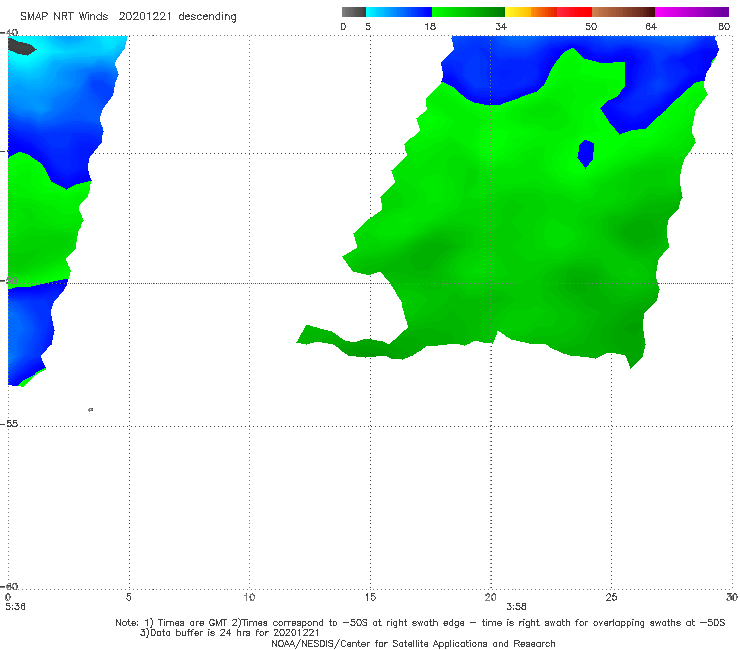740x650 pixels.
Task: Click the "15" longitude axis label
Action: (370, 597)
